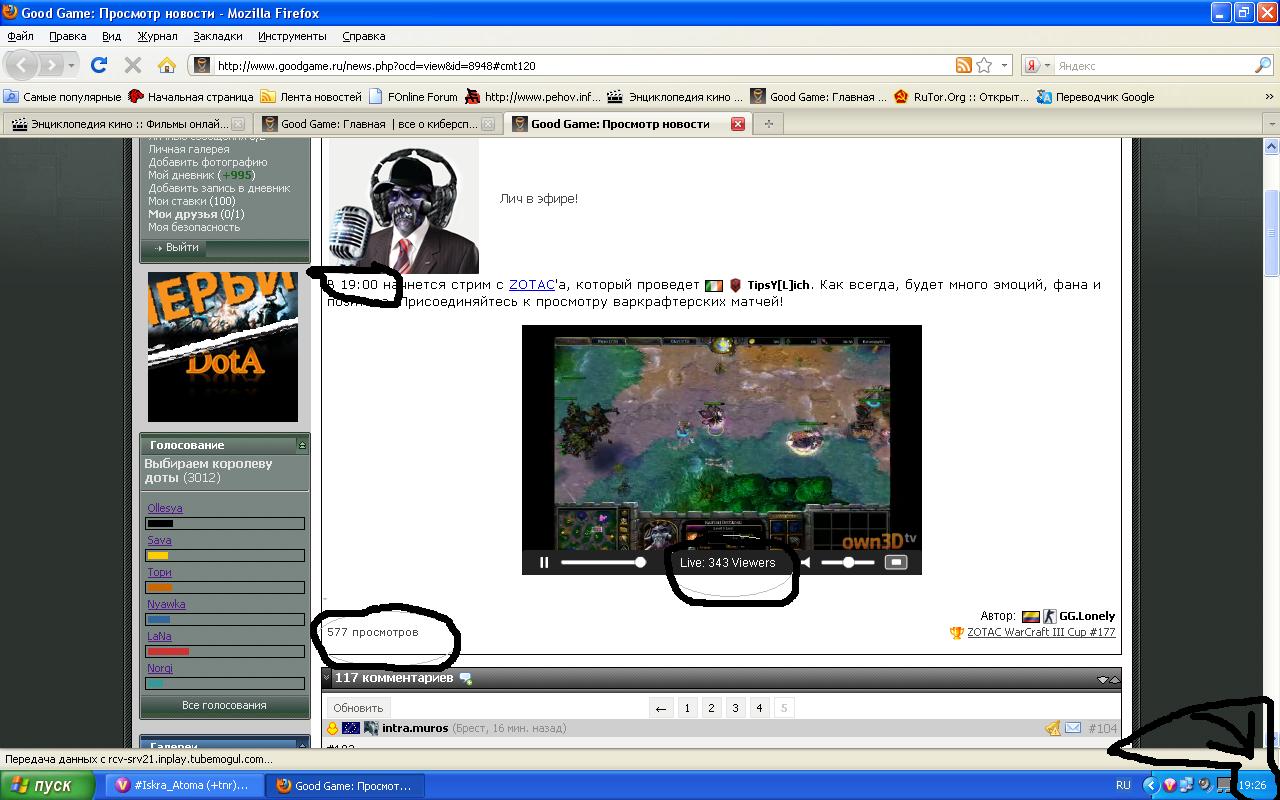
Task: Open a new tab with the plus button
Action: point(768,124)
